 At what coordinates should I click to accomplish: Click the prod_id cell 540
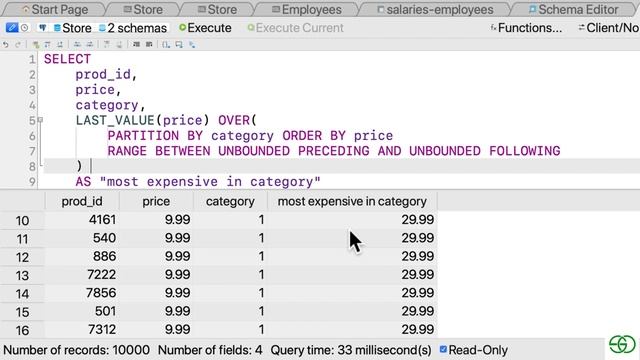pyautogui.click(x=82, y=238)
